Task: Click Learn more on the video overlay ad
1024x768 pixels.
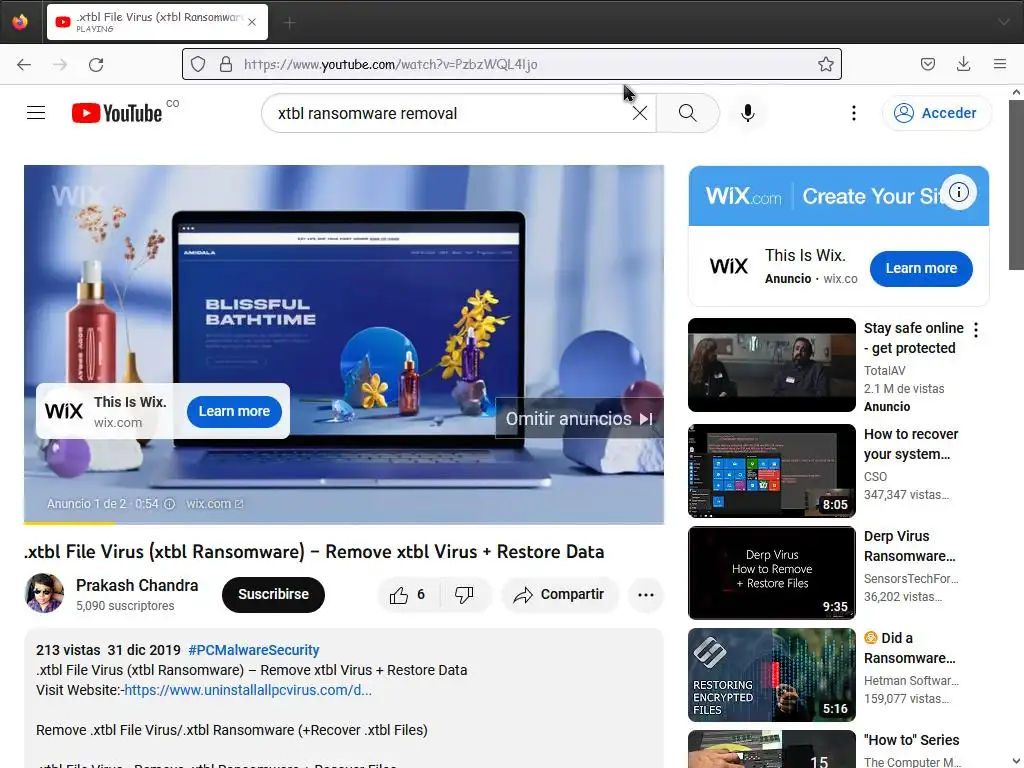Action: coord(234,411)
